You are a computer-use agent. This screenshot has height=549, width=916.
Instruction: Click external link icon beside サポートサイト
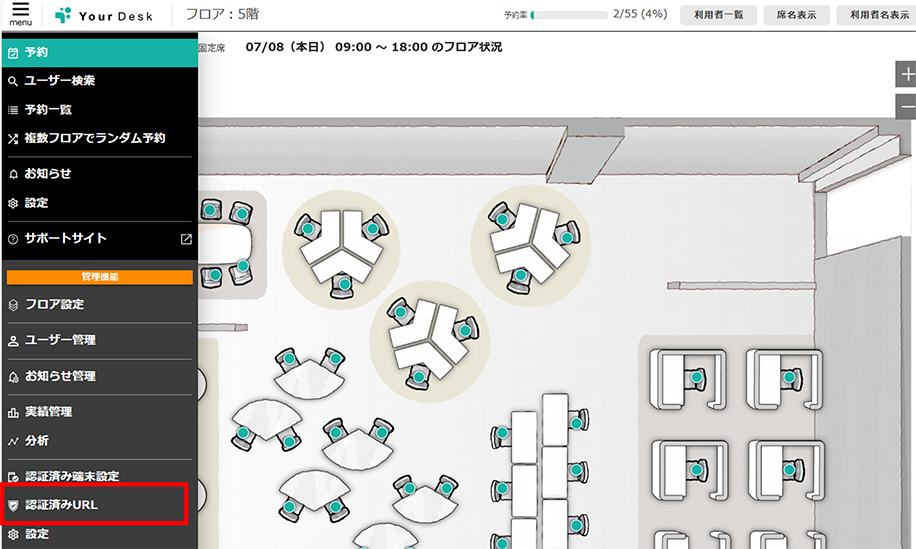point(186,239)
